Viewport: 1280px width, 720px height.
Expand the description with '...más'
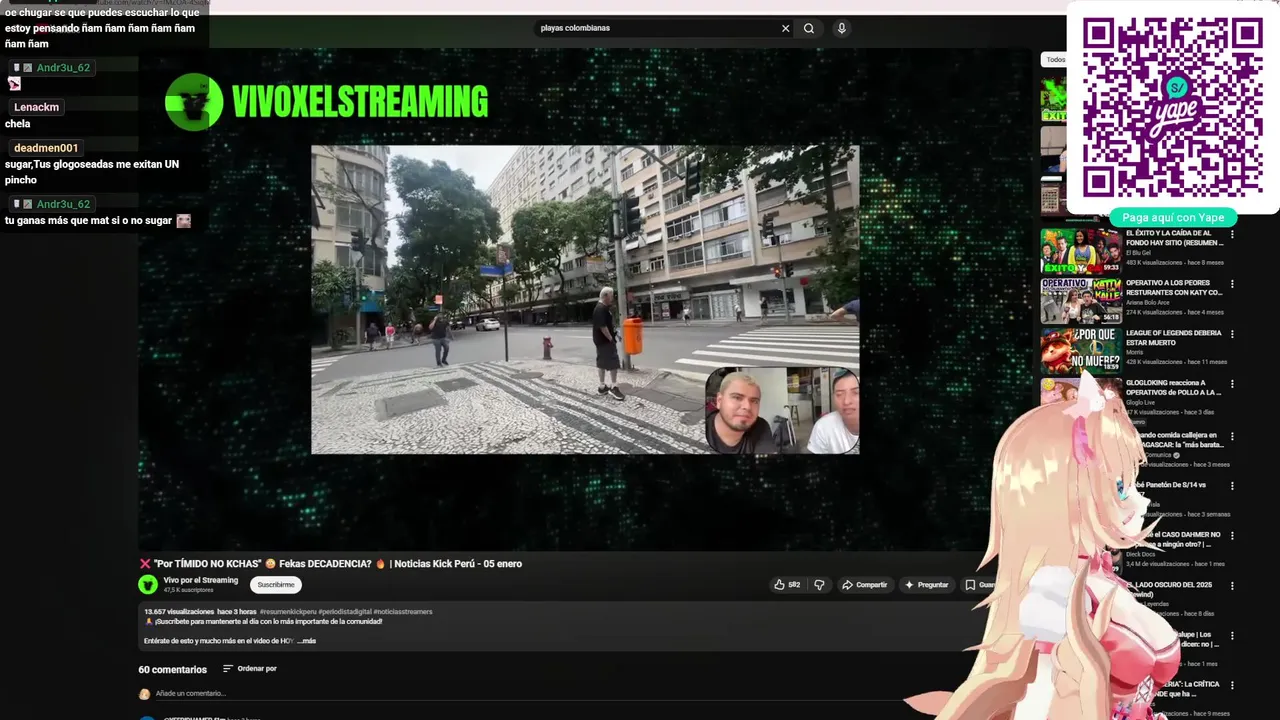tap(306, 641)
